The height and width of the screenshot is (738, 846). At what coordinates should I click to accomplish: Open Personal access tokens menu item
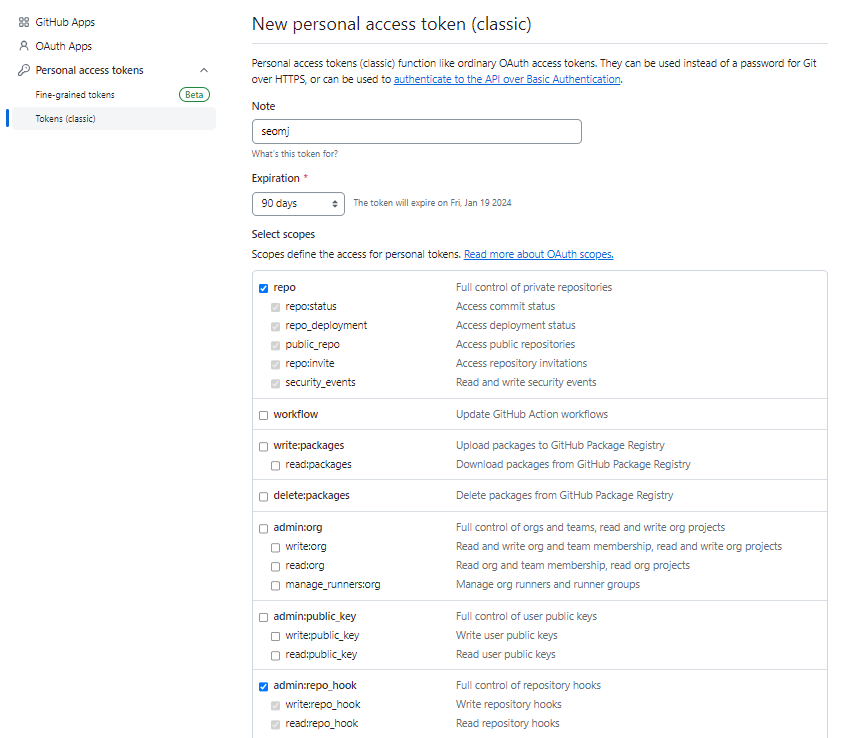(90, 70)
